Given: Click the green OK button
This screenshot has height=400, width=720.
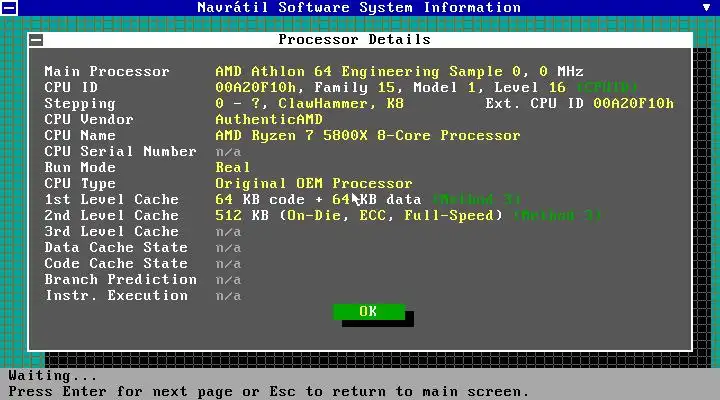Looking at the screenshot, I should (369, 312).
